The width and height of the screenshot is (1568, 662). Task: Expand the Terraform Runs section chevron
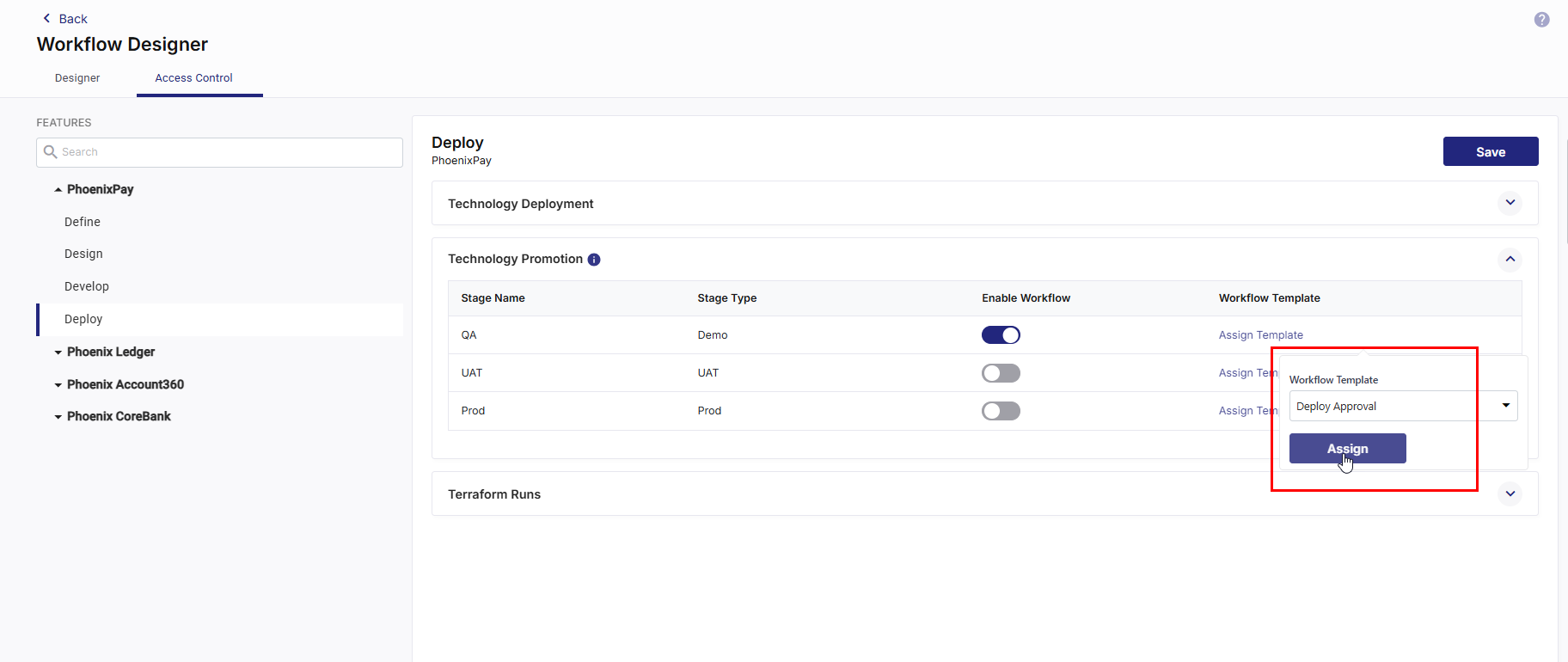pos(1510,493)
